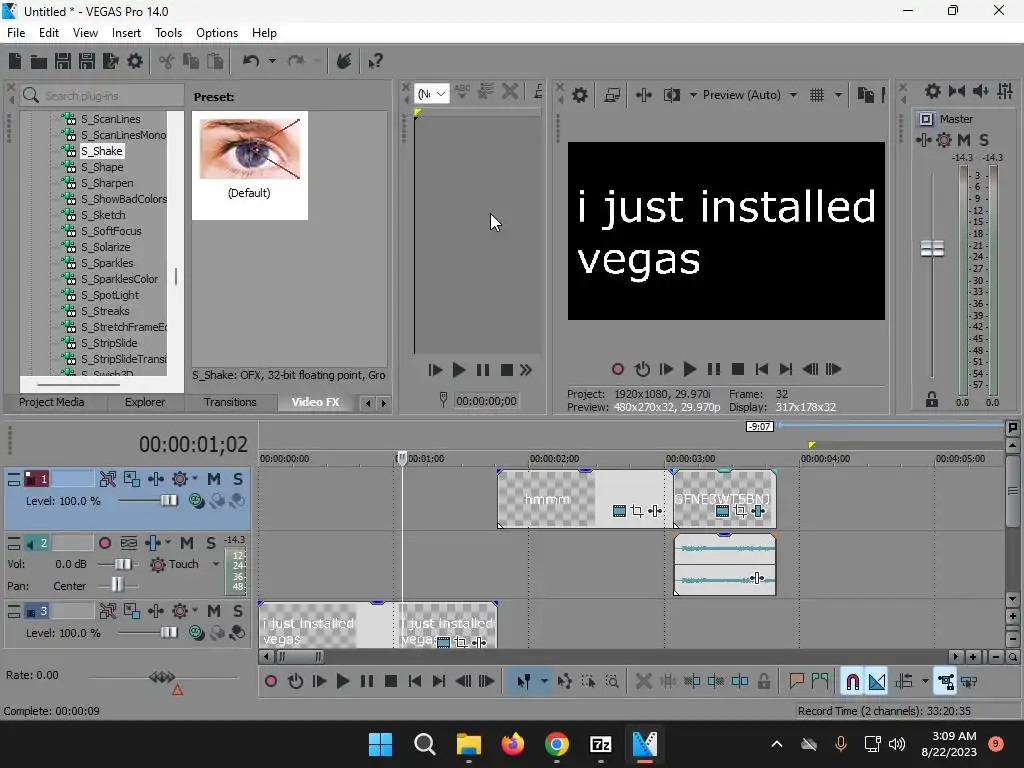Select the Normal Edit tool

pos(524,682)
